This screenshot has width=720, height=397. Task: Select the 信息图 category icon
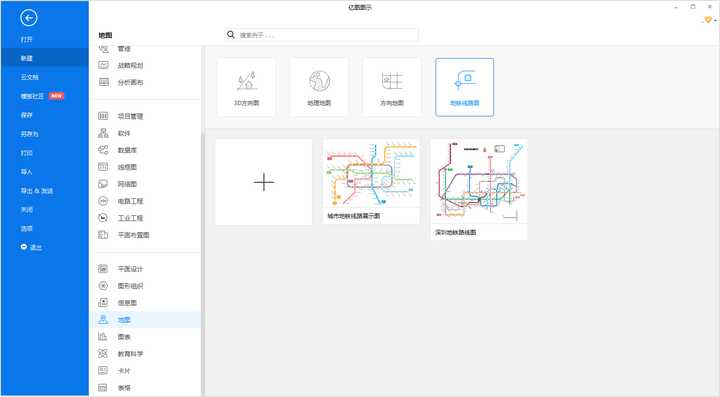103,303
